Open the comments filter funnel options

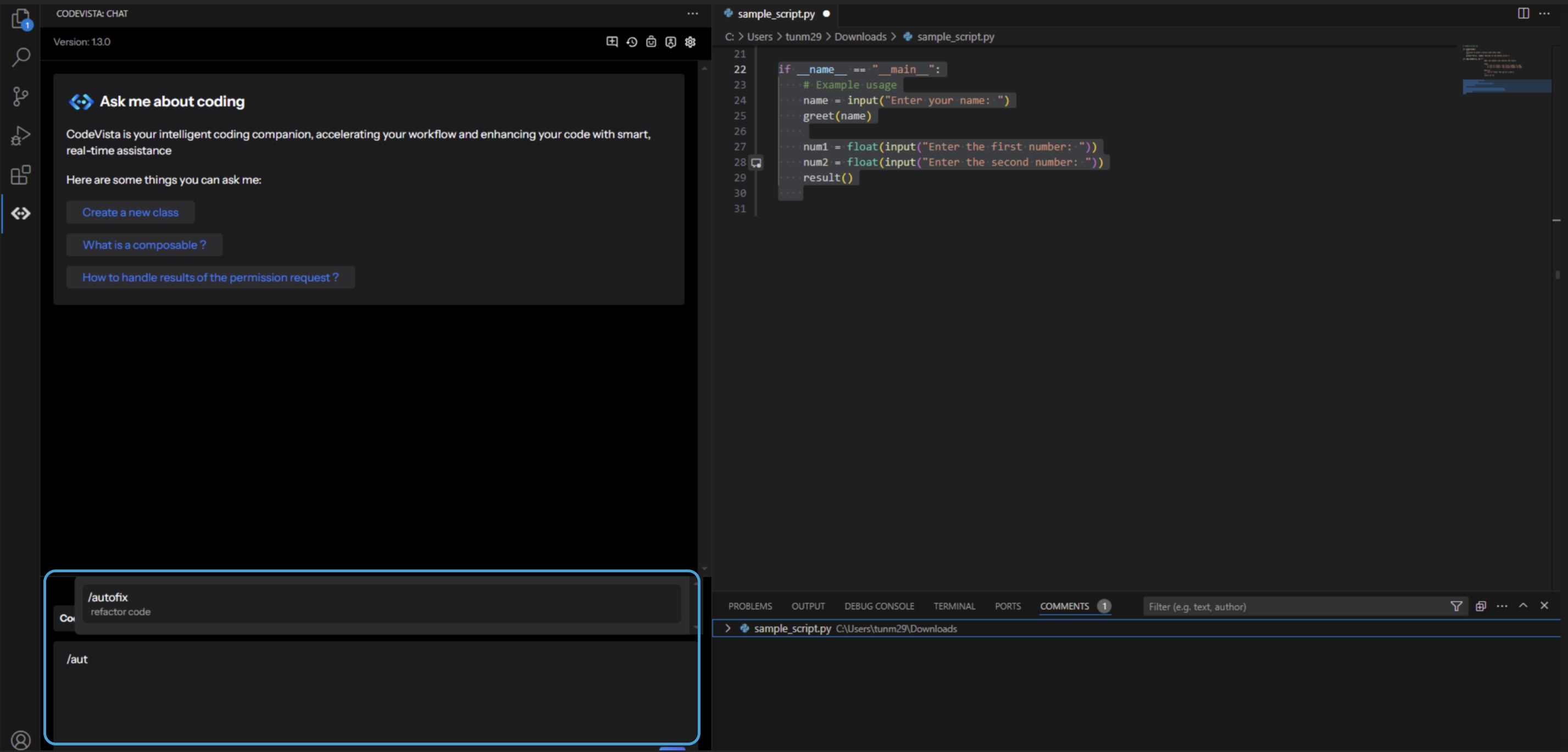point(1456,606)
